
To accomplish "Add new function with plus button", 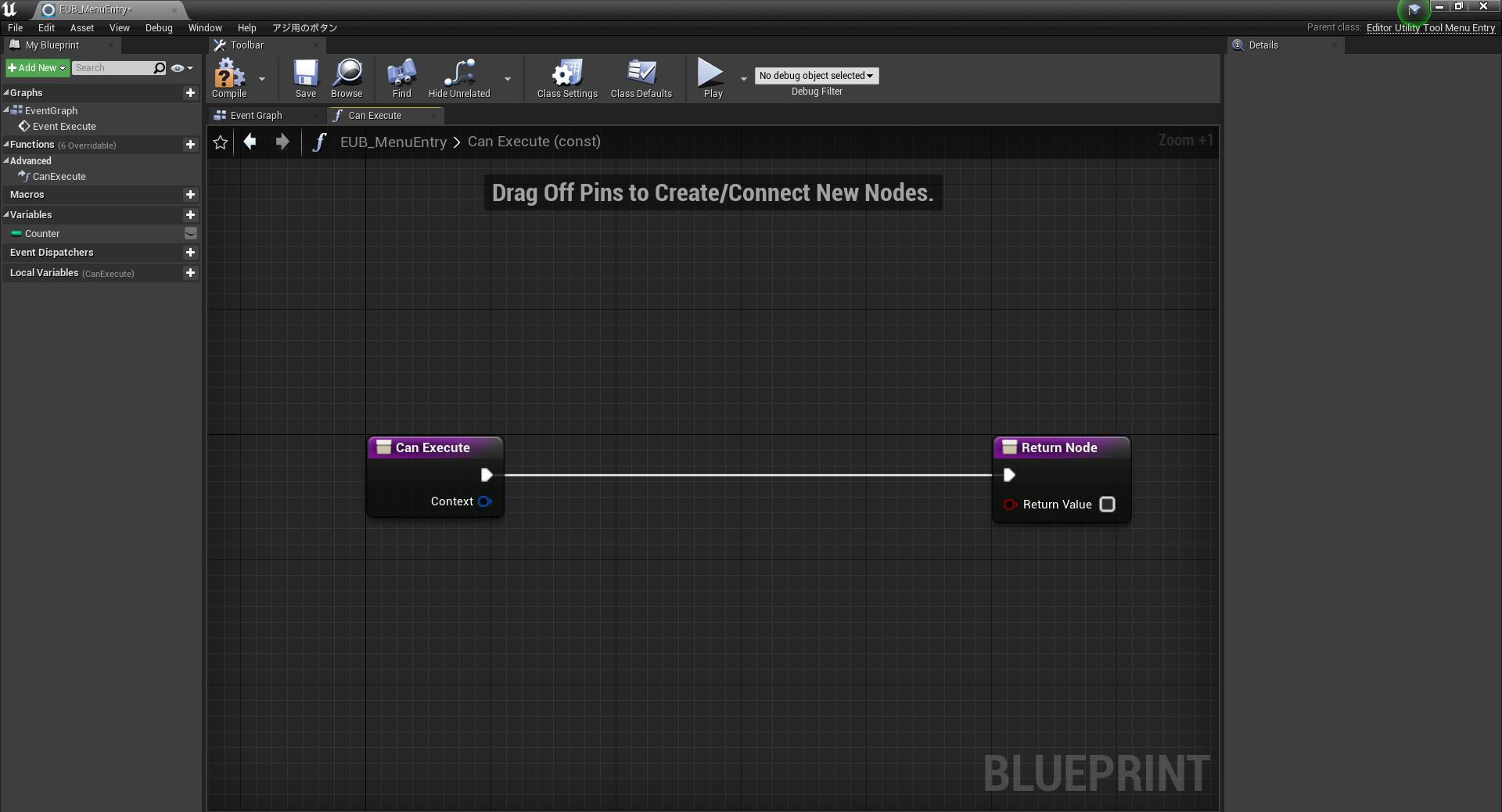I will click(x=190, y=145).
